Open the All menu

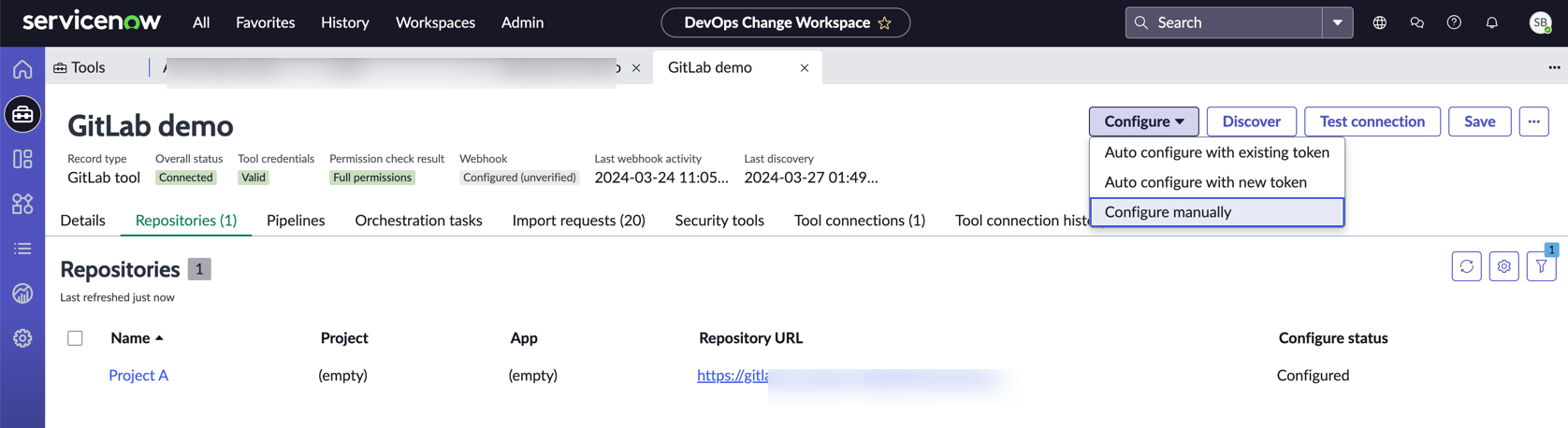[x=201, y=22]
